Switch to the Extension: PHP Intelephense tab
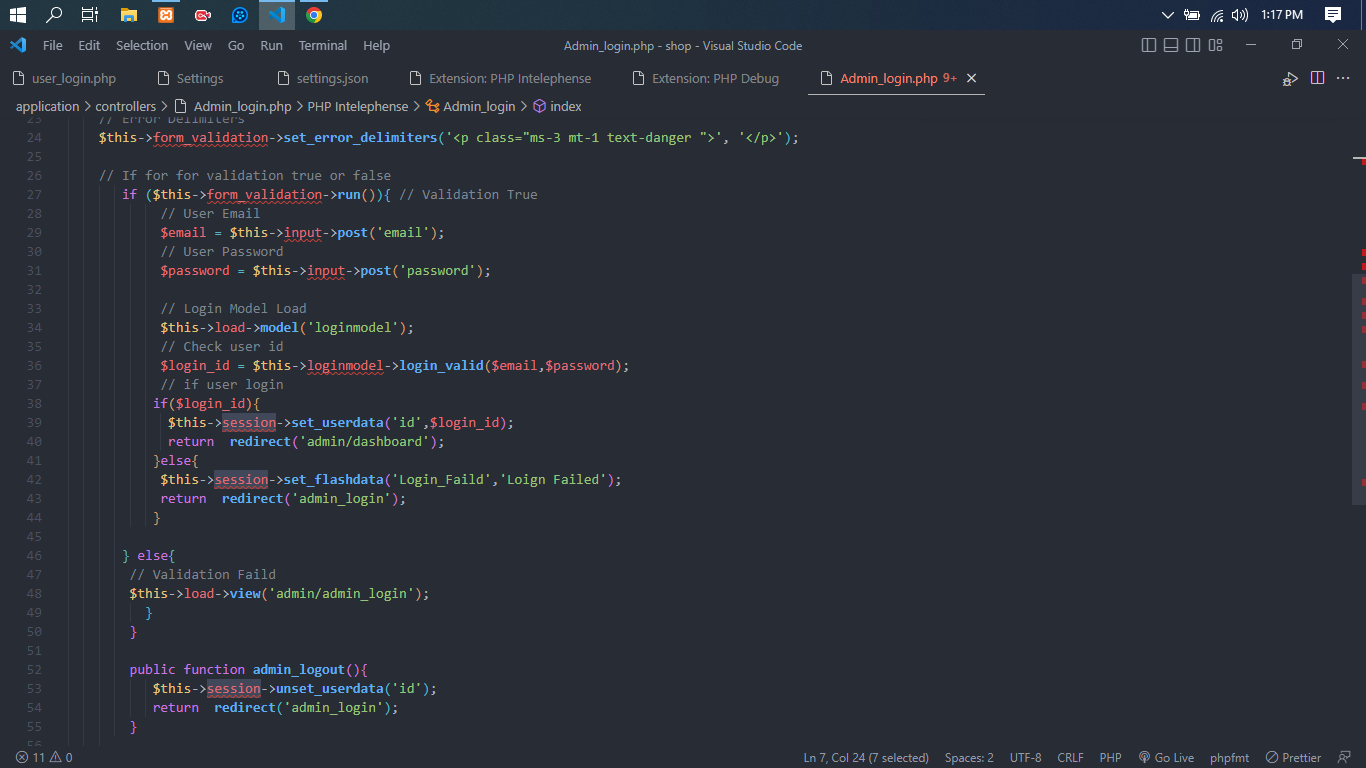The width and height of the screenshot is (1366, 768). (508, 78)
